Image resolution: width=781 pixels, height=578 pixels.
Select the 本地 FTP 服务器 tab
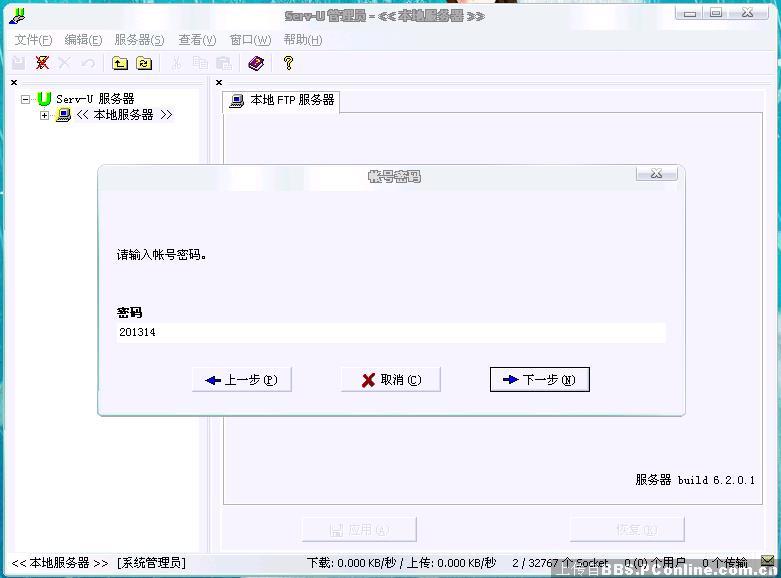coord(282,101)
